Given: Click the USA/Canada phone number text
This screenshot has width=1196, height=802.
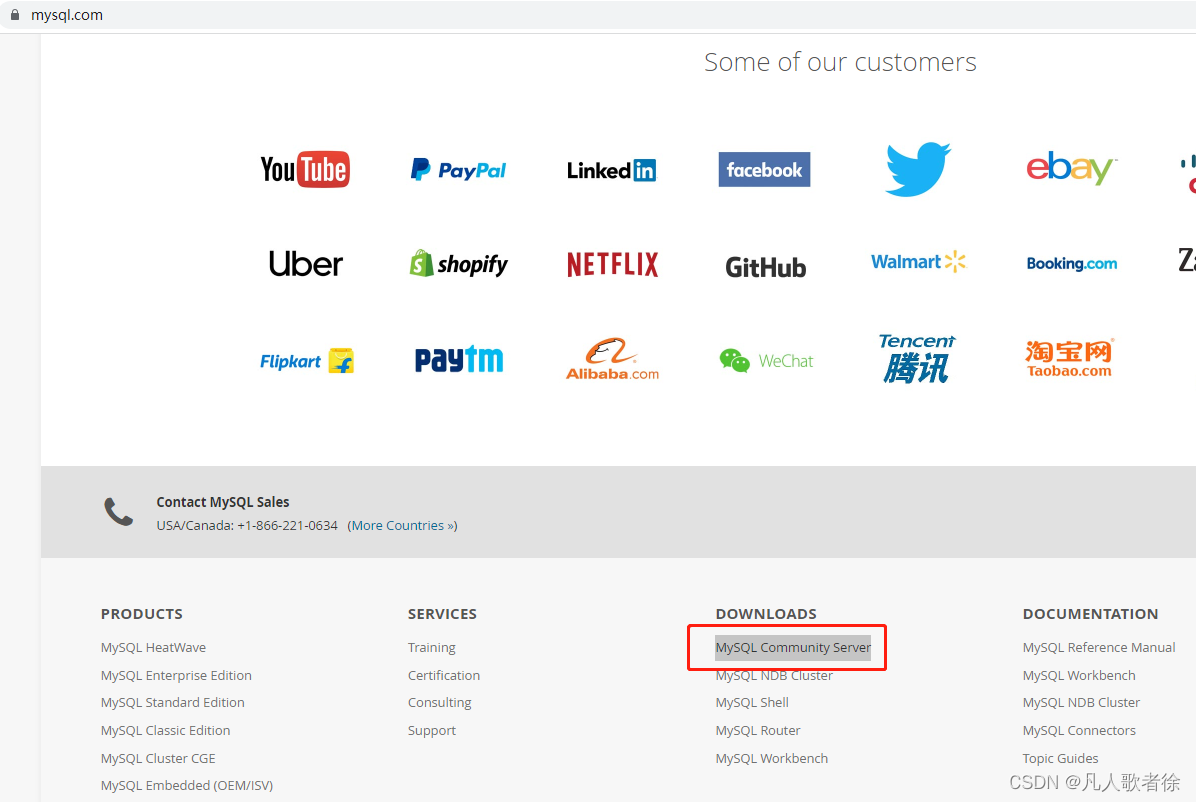Looking at the screenshot, I should (247, 526).
